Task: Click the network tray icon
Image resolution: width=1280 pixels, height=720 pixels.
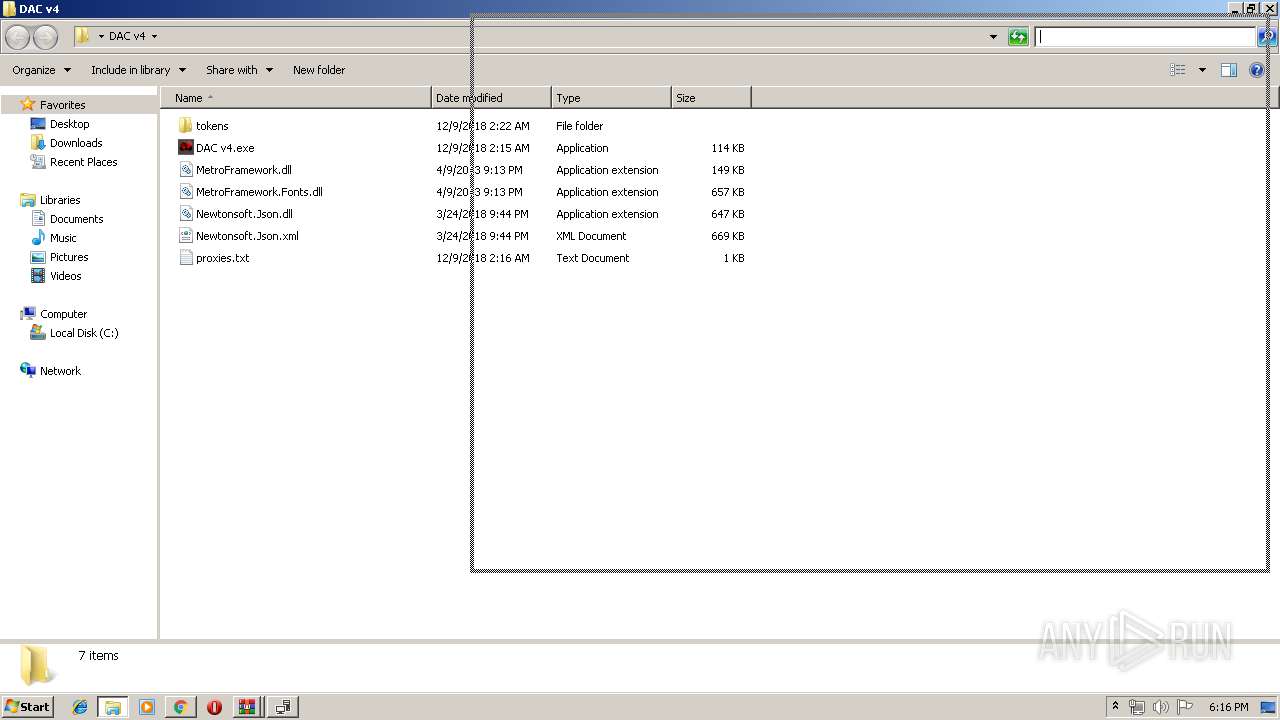Action: [1137, 707]
